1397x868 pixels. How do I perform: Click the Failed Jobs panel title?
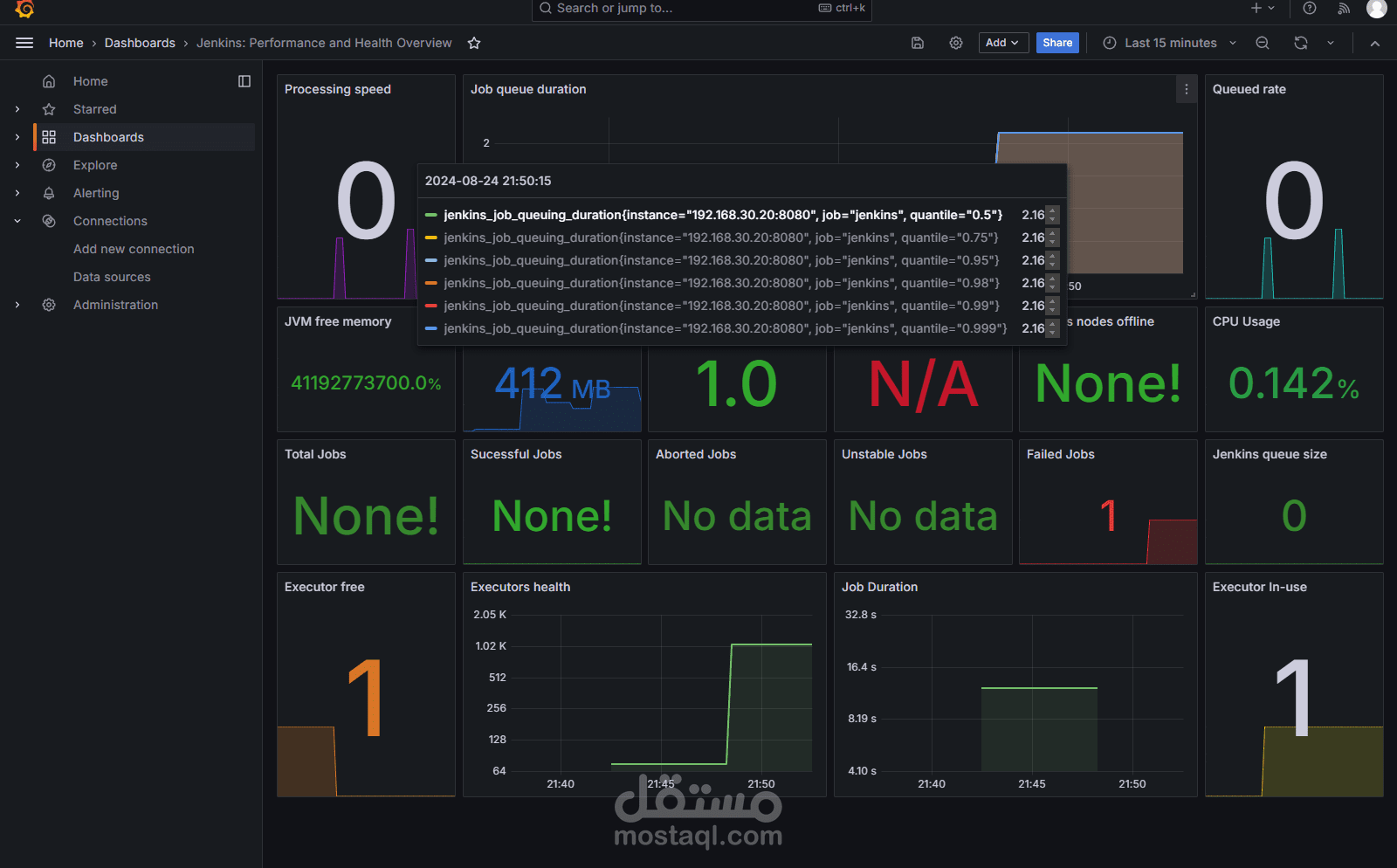click(x=1061, y=454)
